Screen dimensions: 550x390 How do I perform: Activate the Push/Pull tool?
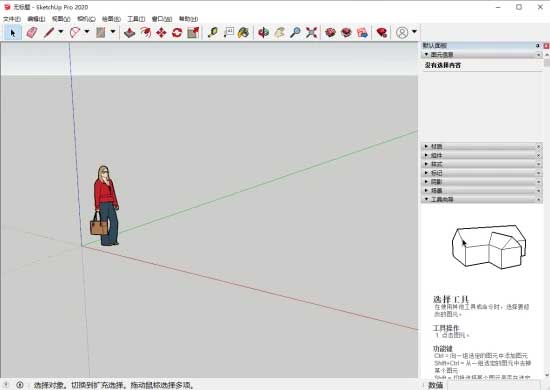click(x=130, y=33)
